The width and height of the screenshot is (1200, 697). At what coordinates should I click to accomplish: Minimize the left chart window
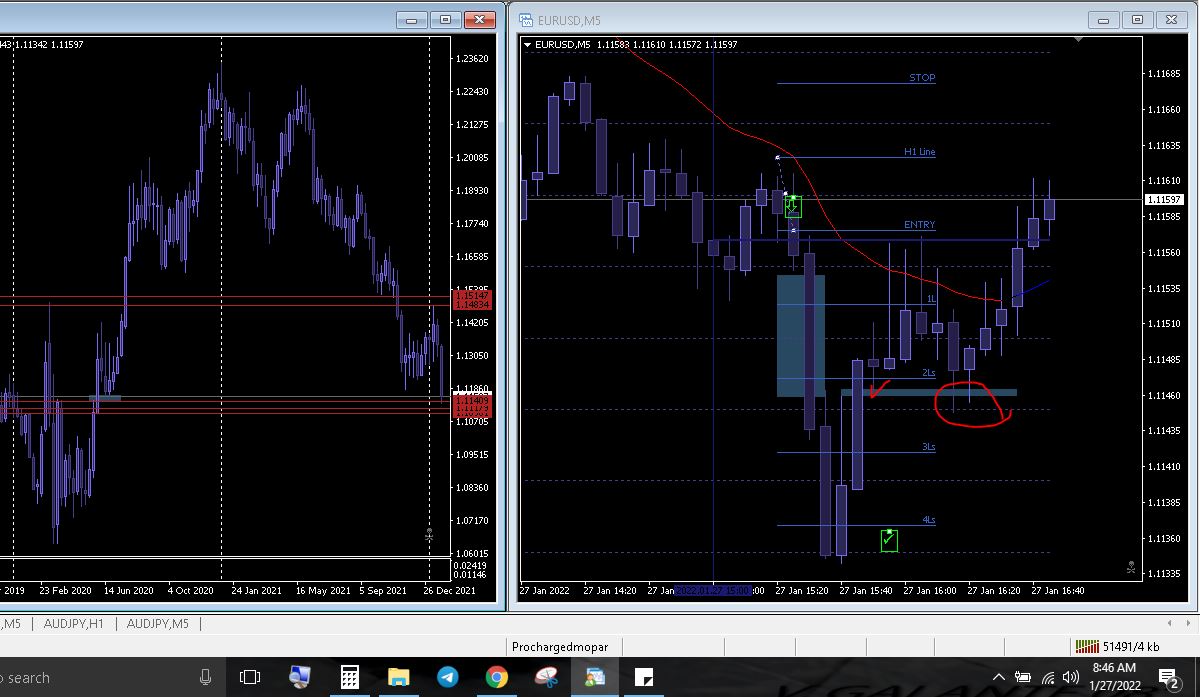pyautogui.click(x=410, y=19)
